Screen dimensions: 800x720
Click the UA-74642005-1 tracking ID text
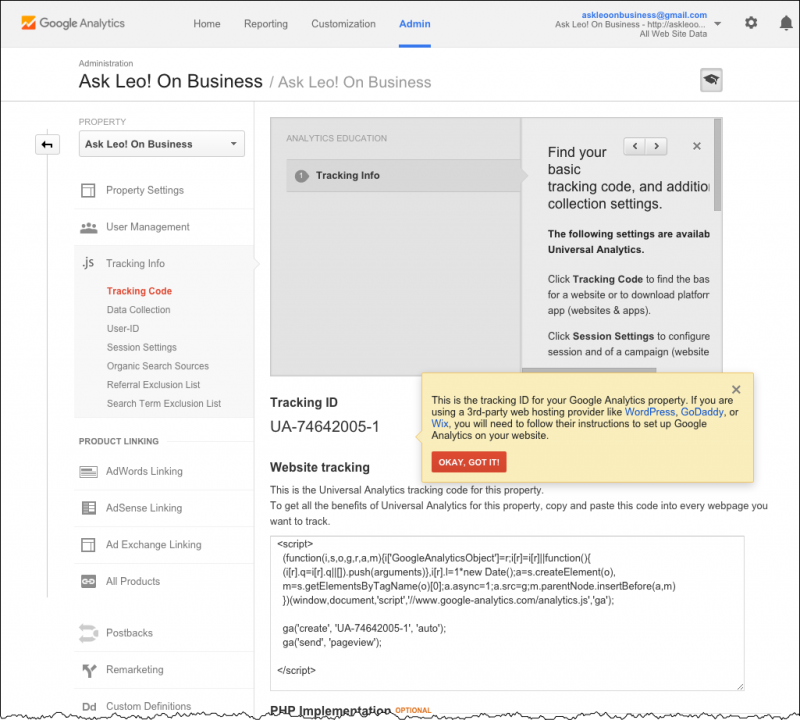click(x=324, y=427)
